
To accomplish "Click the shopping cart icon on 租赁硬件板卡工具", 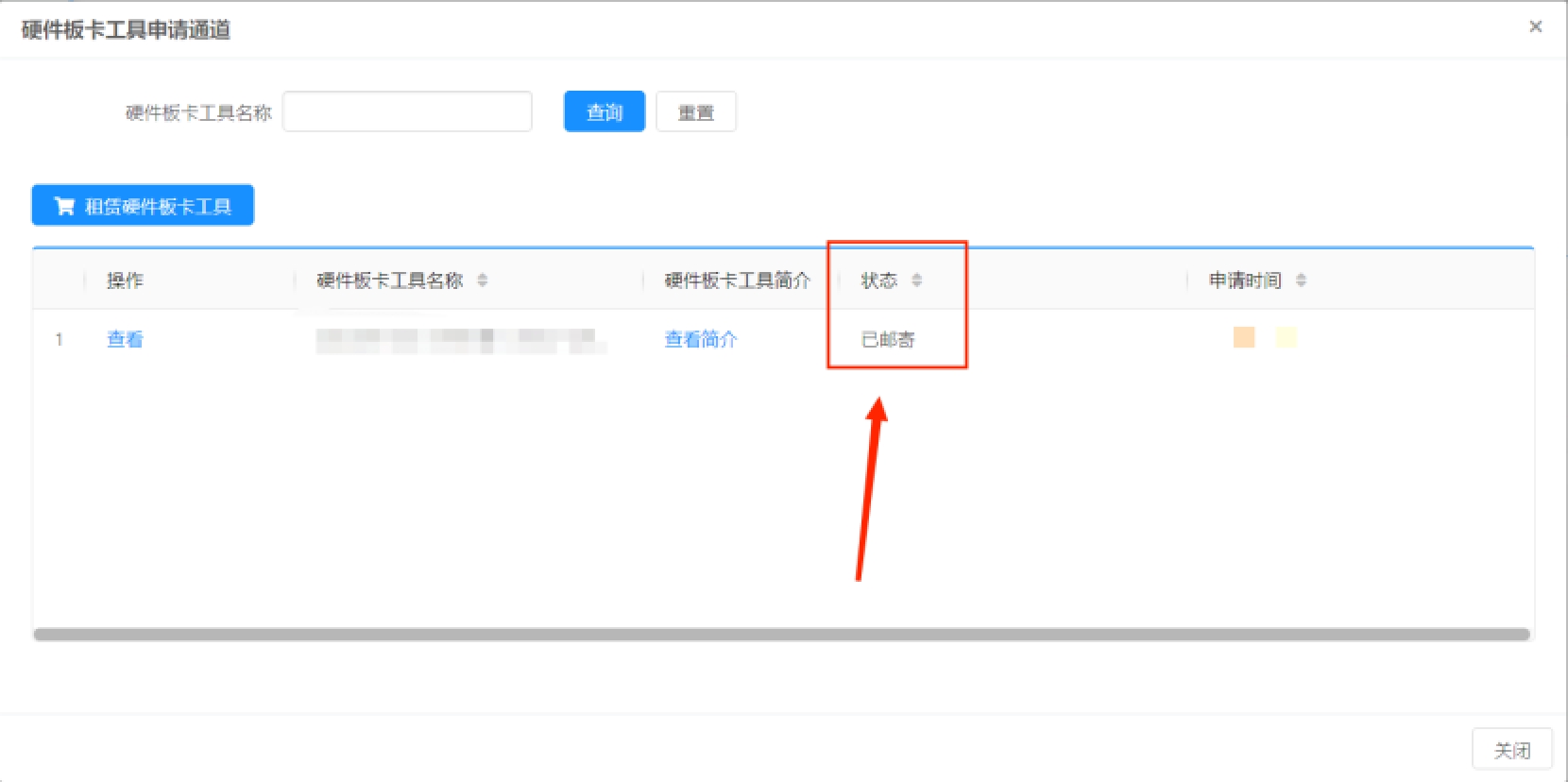I will click(x=64, y=206).
